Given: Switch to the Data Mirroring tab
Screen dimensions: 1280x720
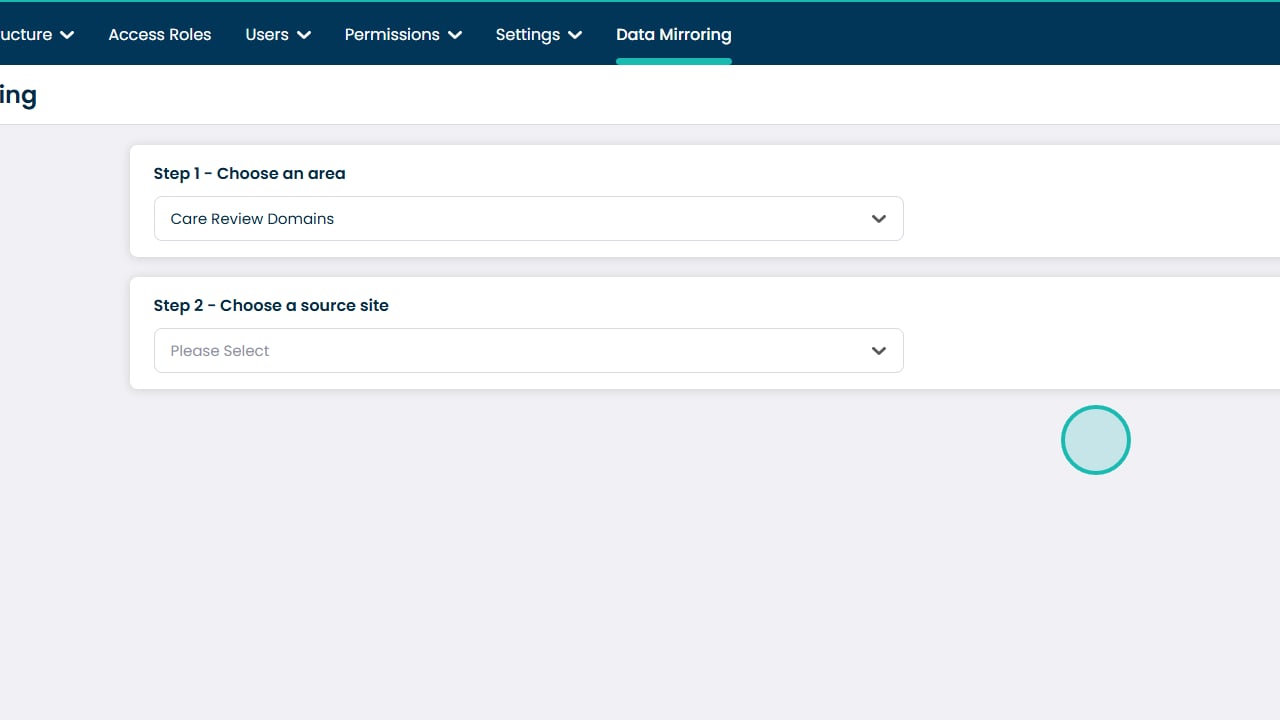Looking at the screenshot, I should click(673, 35).
